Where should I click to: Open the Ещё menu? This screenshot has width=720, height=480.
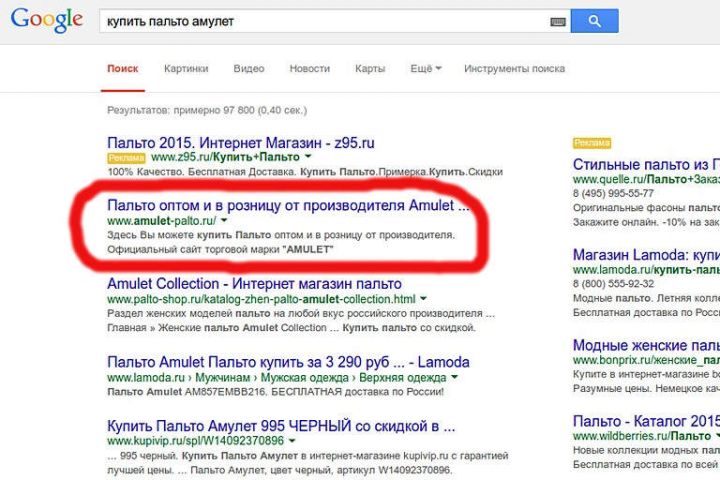click(x=425, y=69)
